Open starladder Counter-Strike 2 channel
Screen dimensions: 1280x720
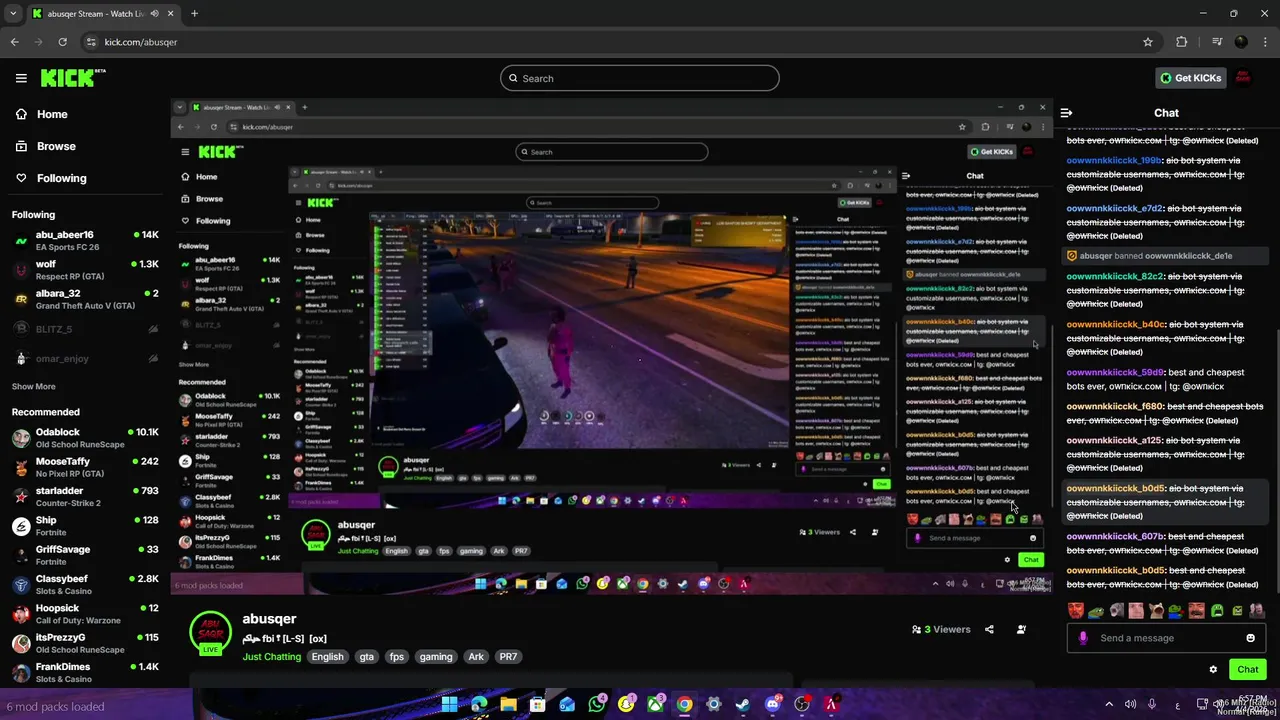(85, 496)
